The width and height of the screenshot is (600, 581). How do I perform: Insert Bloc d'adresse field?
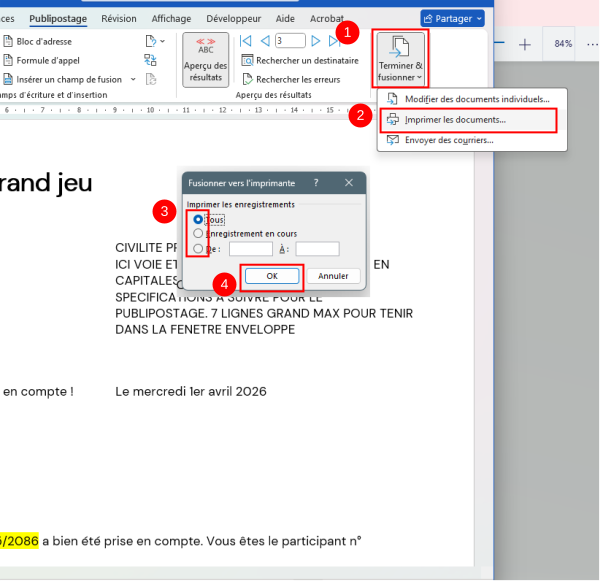point(44,41)
